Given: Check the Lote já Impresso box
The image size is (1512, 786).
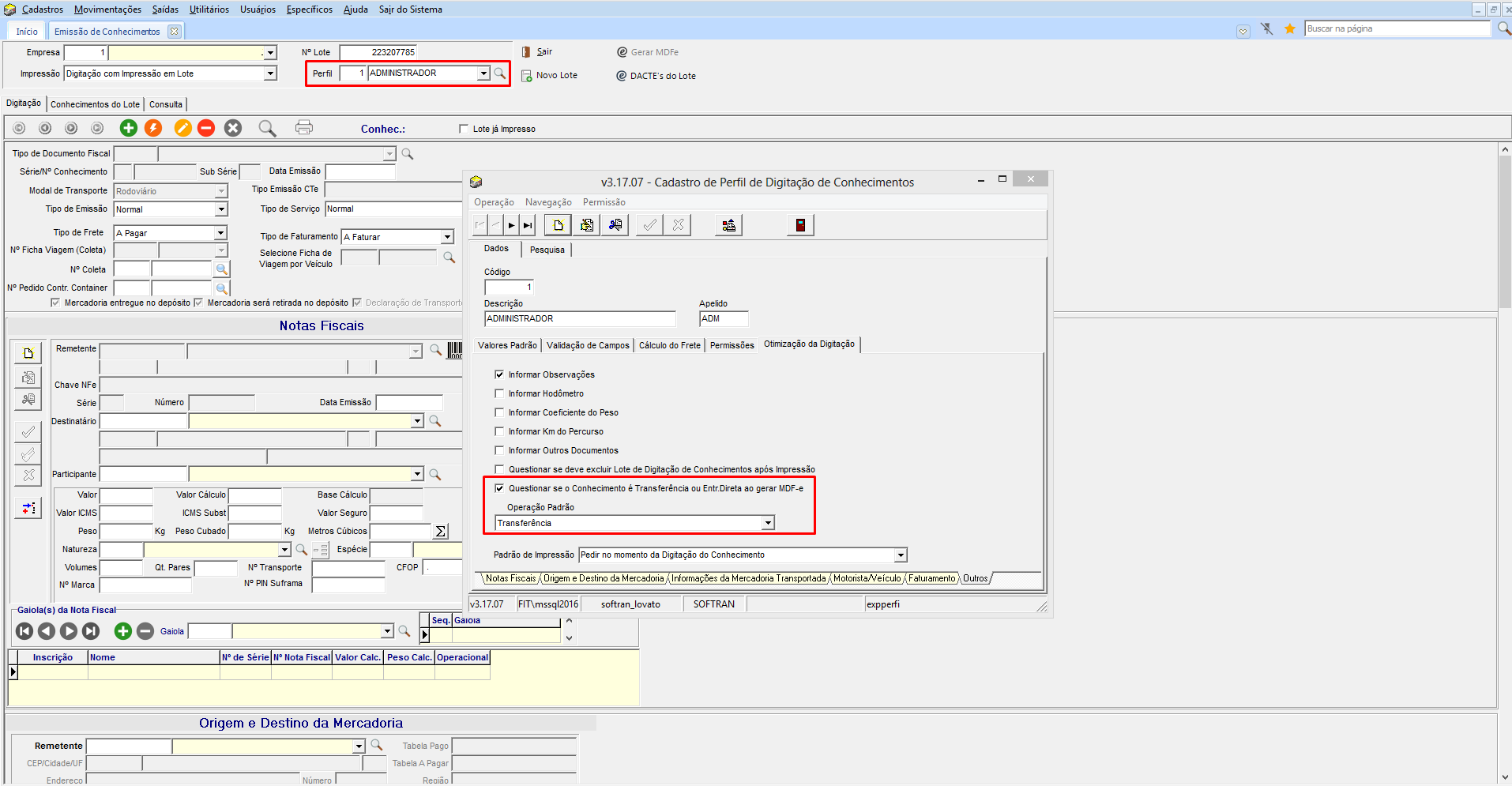Looking at the screenshot, I should 464,129.
